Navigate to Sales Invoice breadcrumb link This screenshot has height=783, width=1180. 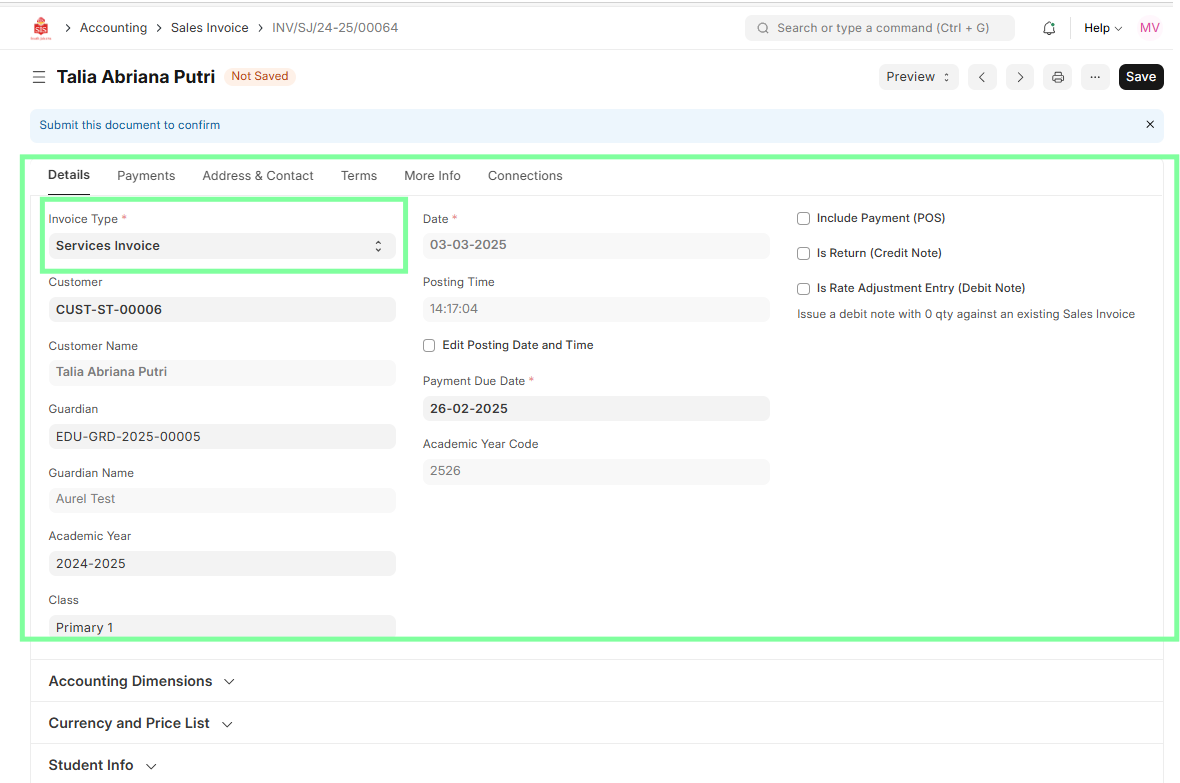click(x=209, y=28)
